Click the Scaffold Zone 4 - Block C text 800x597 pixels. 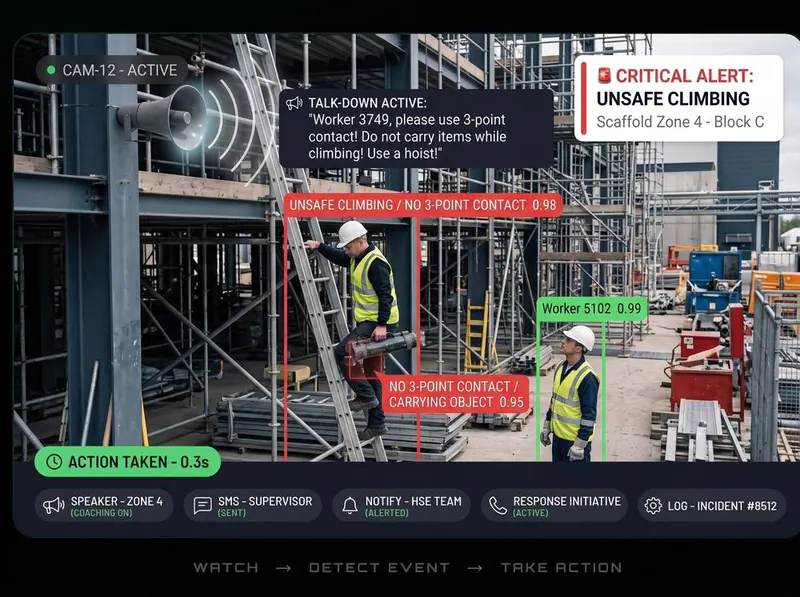(680, 122)
